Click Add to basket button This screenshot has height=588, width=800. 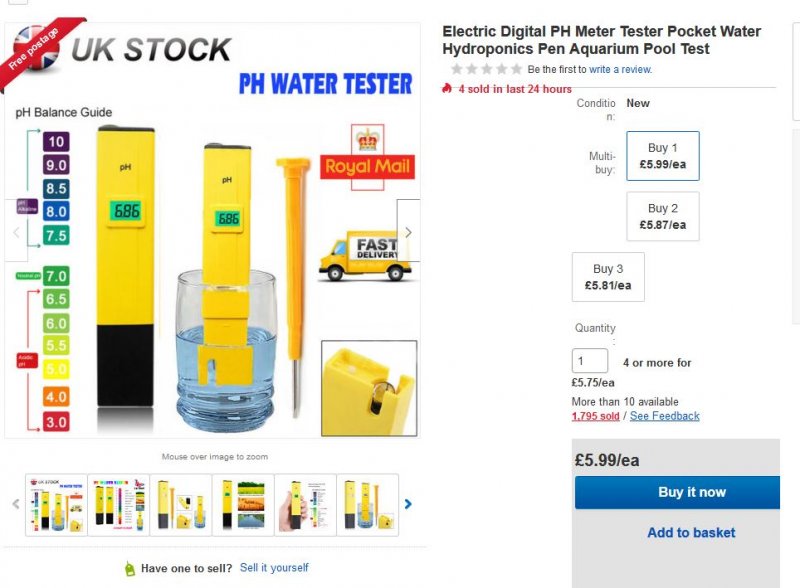[x=690, y=533]
